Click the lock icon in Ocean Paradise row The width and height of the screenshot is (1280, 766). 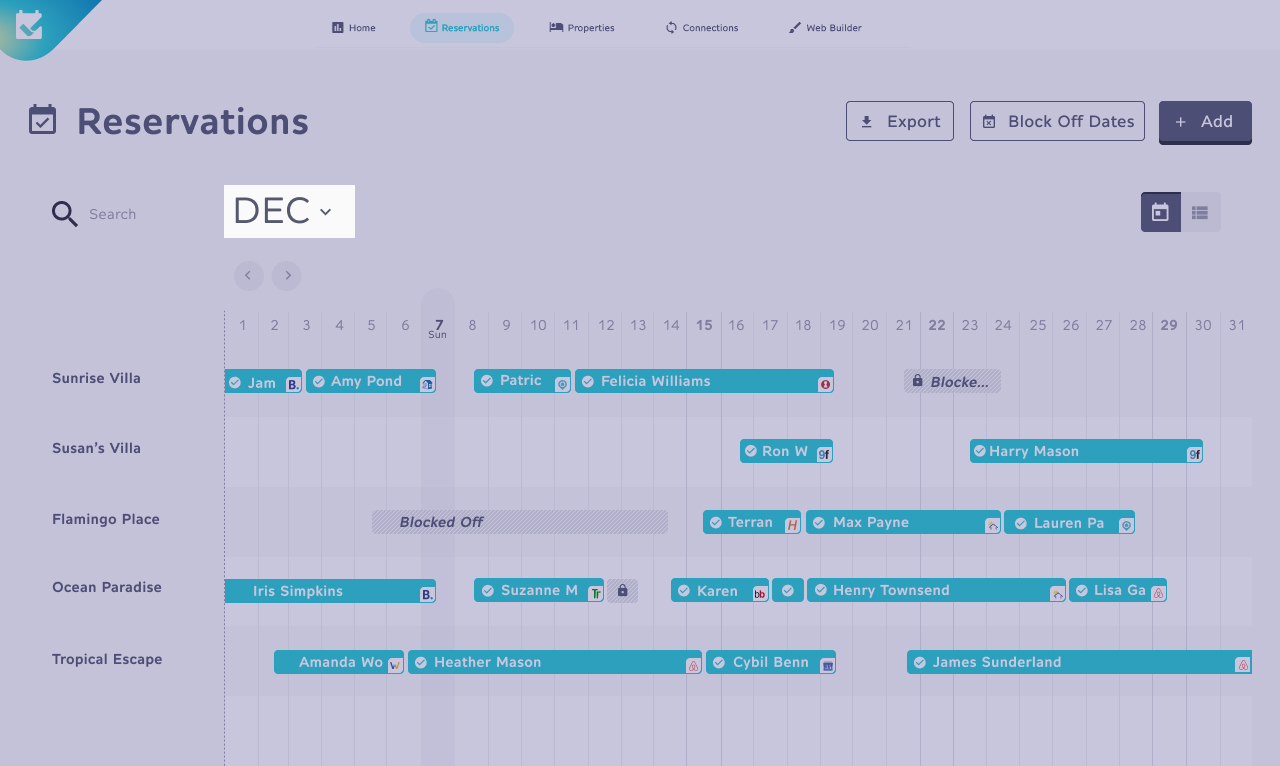(622, 591)
